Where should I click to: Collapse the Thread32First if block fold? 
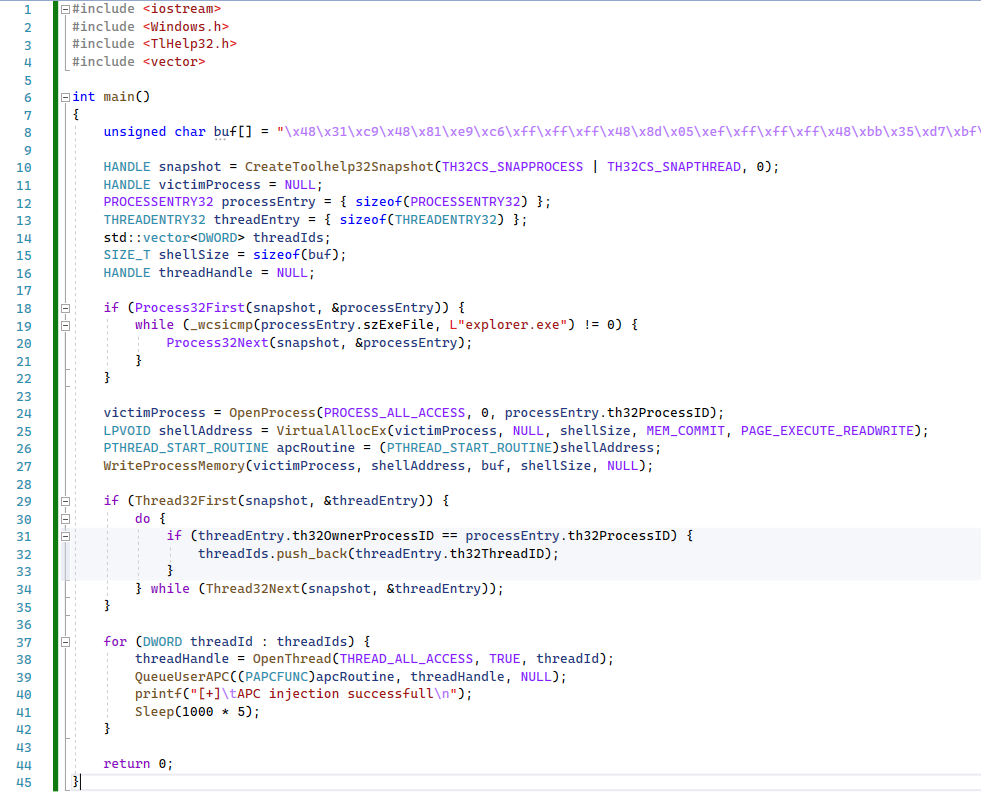[65, 501]
